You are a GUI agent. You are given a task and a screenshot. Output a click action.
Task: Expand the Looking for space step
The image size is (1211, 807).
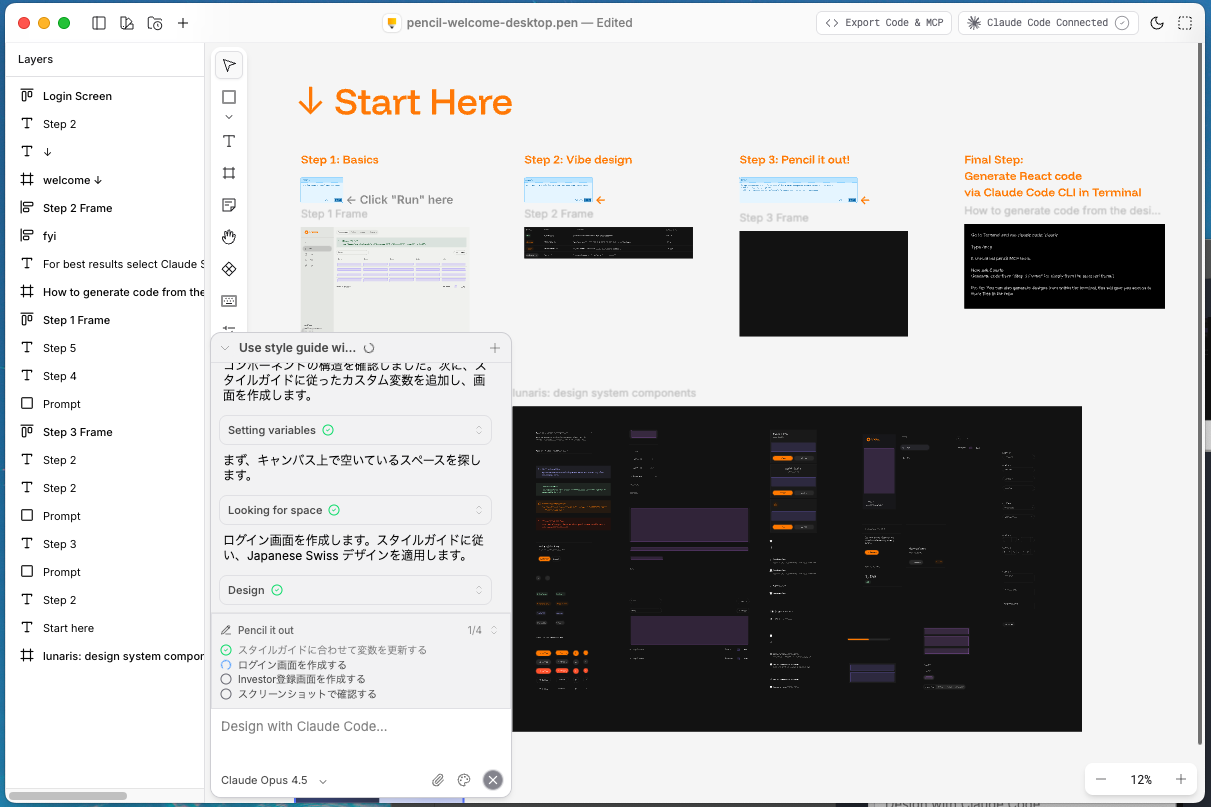(x=355, y=510)
